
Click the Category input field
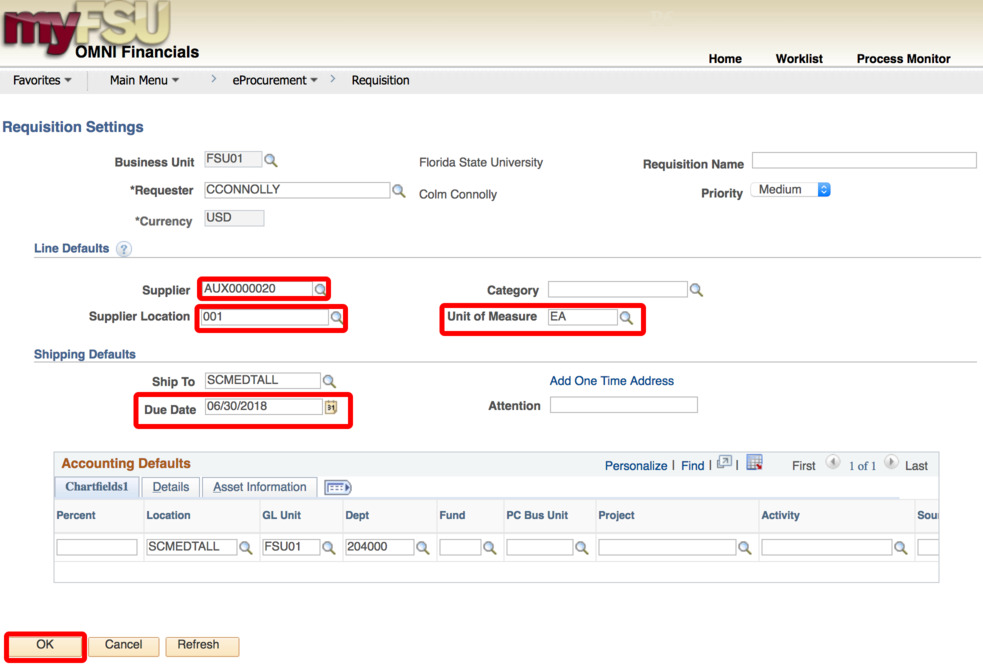618,289
